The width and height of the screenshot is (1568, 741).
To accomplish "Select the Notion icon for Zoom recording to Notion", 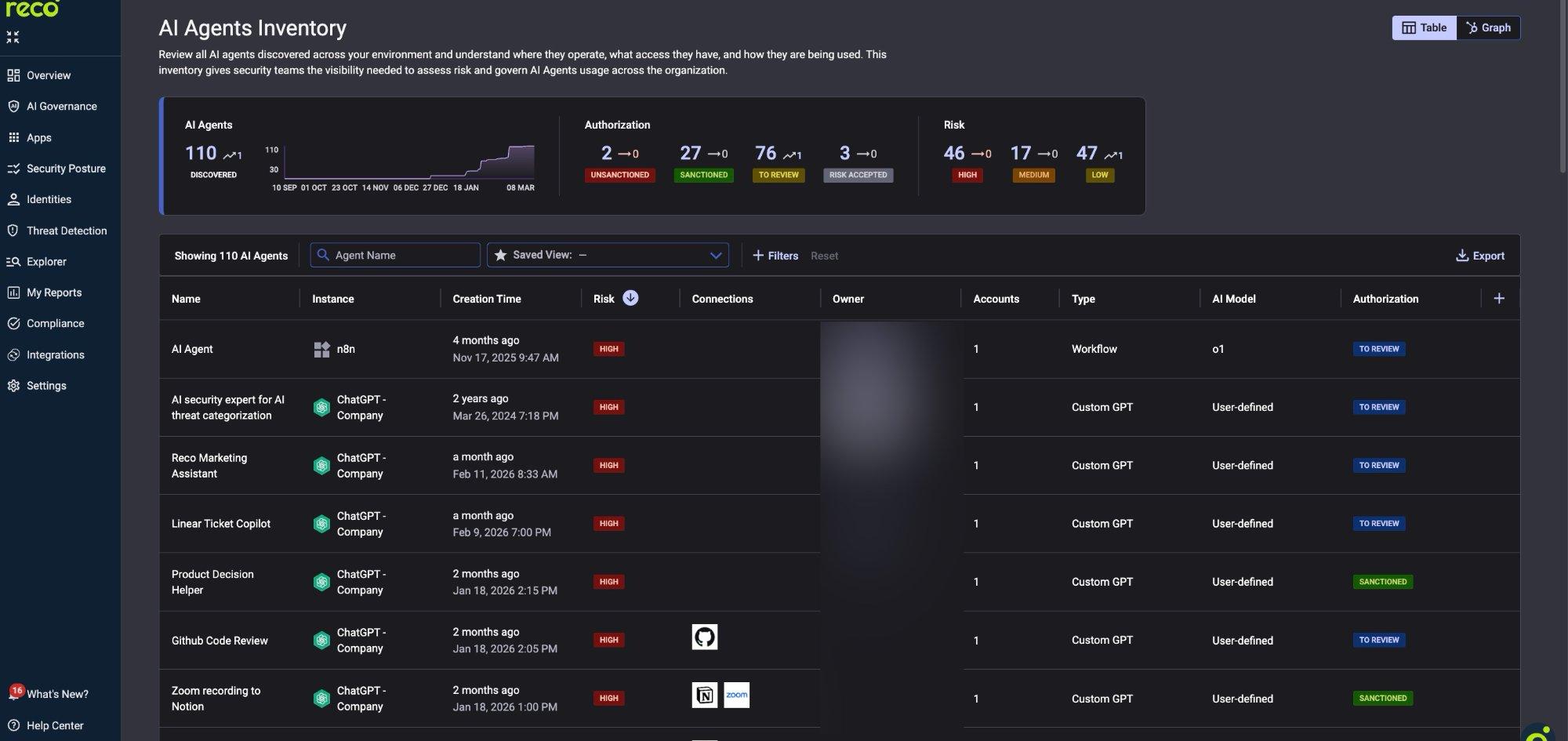I will (x=705, y=695).
